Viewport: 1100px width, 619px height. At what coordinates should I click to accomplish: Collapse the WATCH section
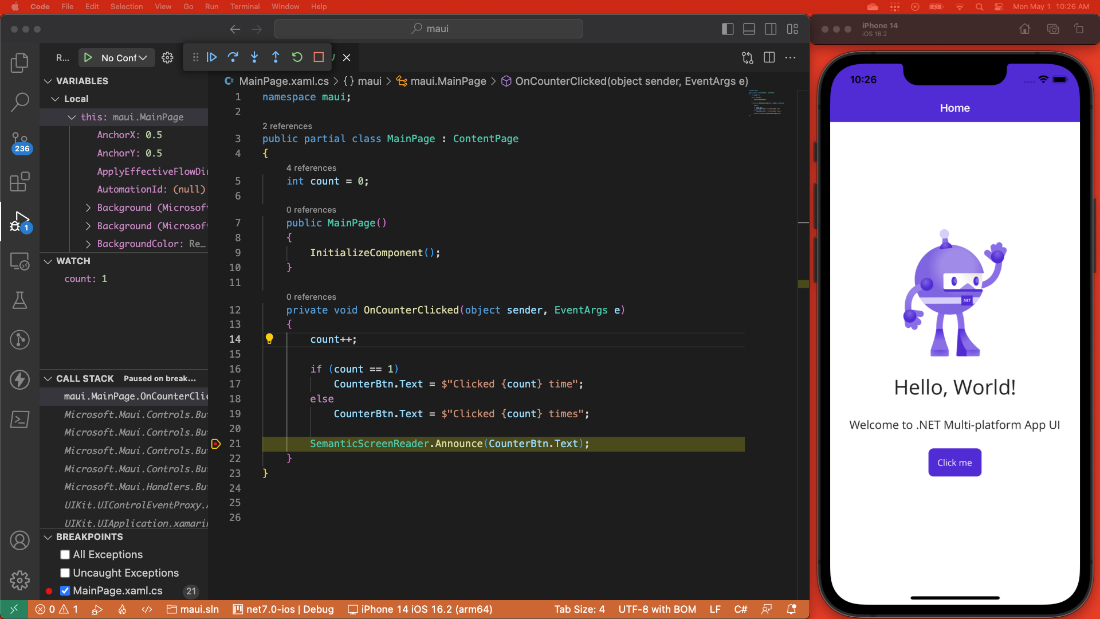[48, 261]
